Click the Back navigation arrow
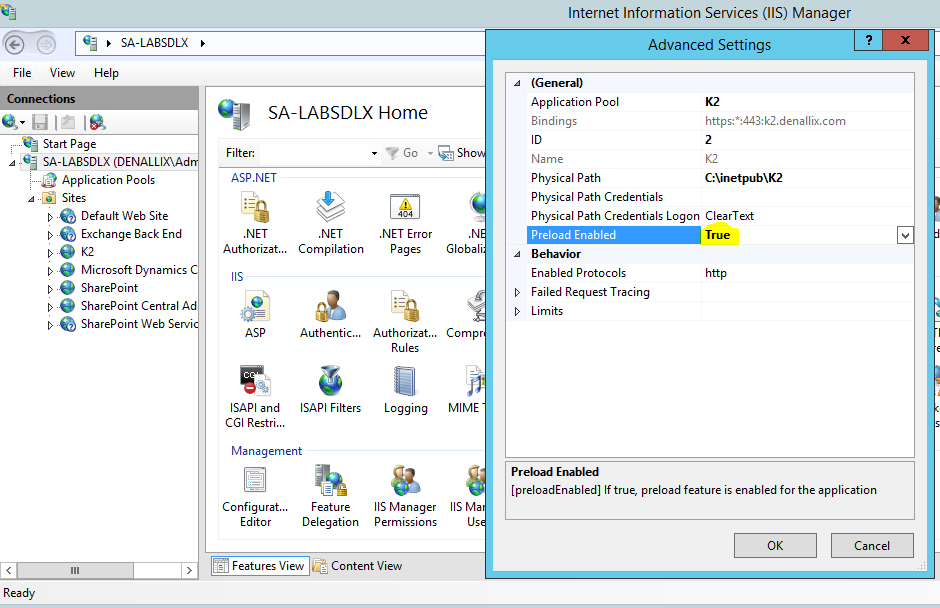The height and width of the screenshot is (608, 940). (x=14, y=44)
